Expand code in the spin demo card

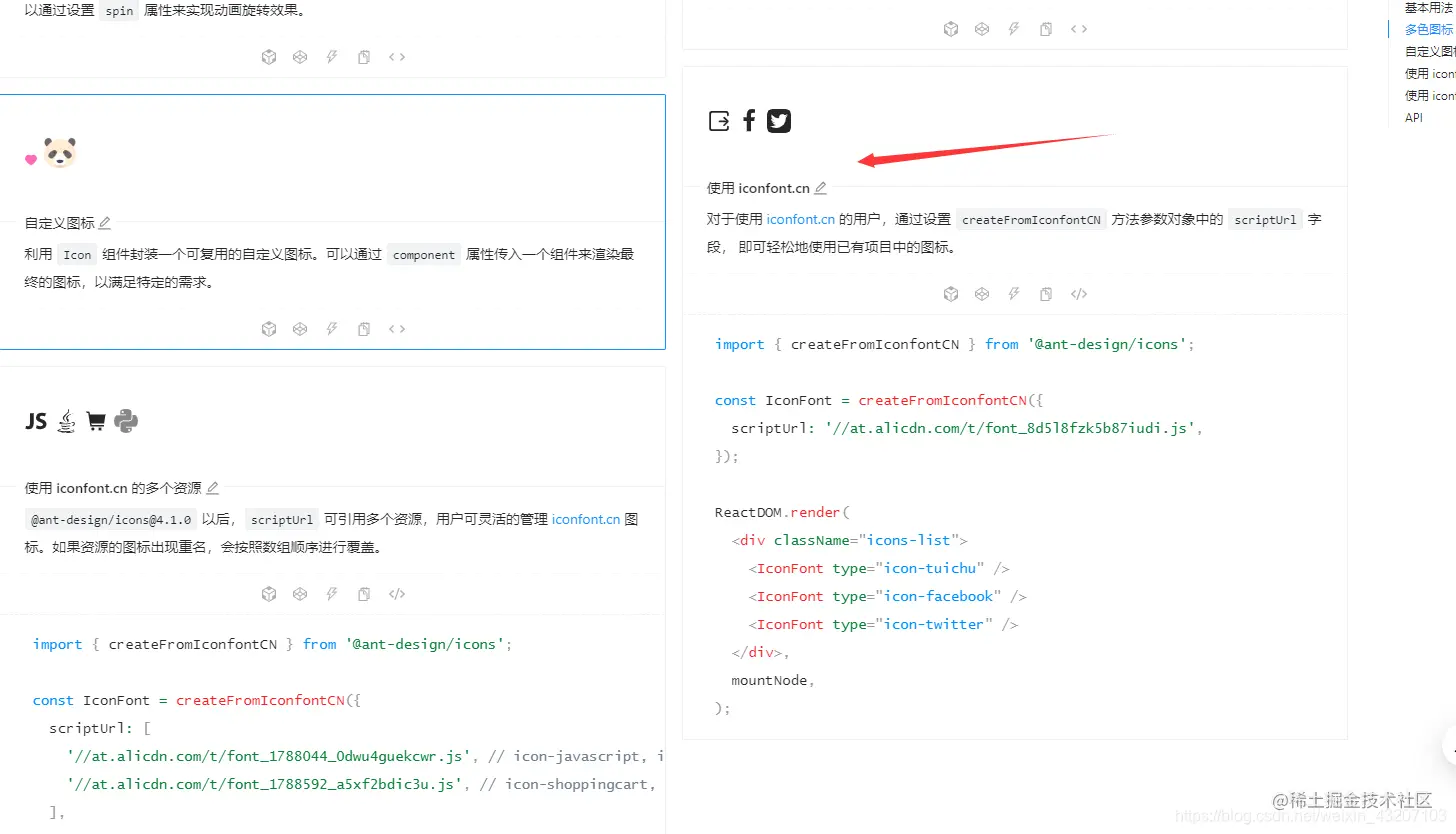point(397,57)
